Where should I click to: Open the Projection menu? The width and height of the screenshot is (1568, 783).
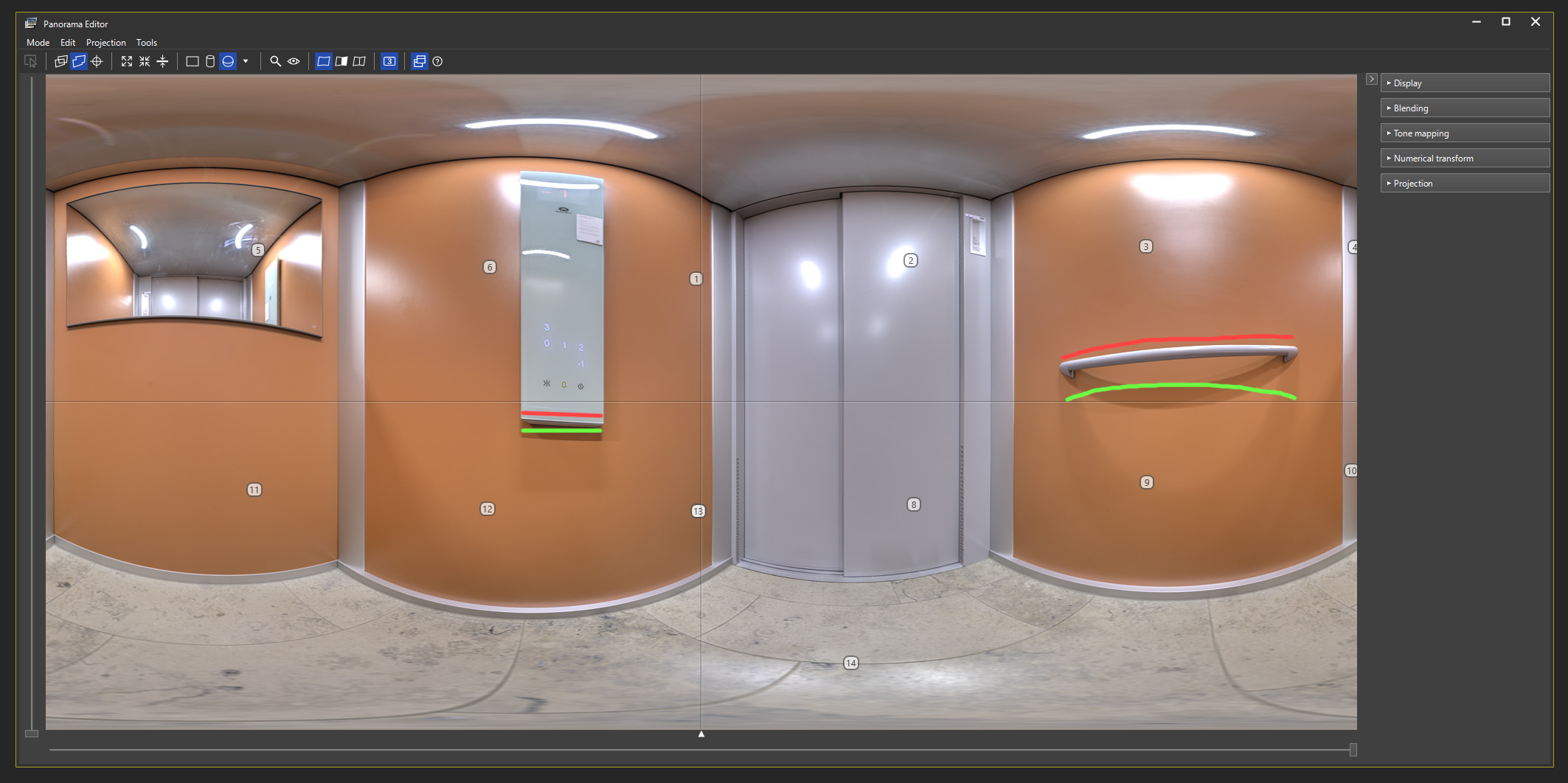click(105, 43)
